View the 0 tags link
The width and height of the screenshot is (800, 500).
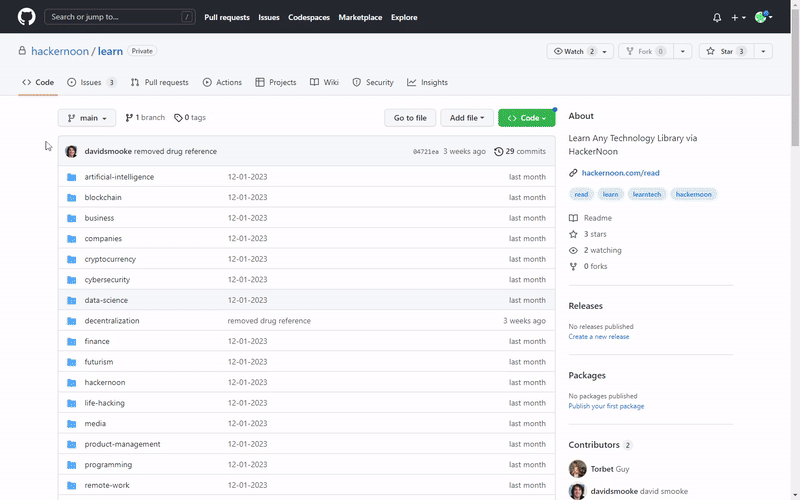pos(190,117)
